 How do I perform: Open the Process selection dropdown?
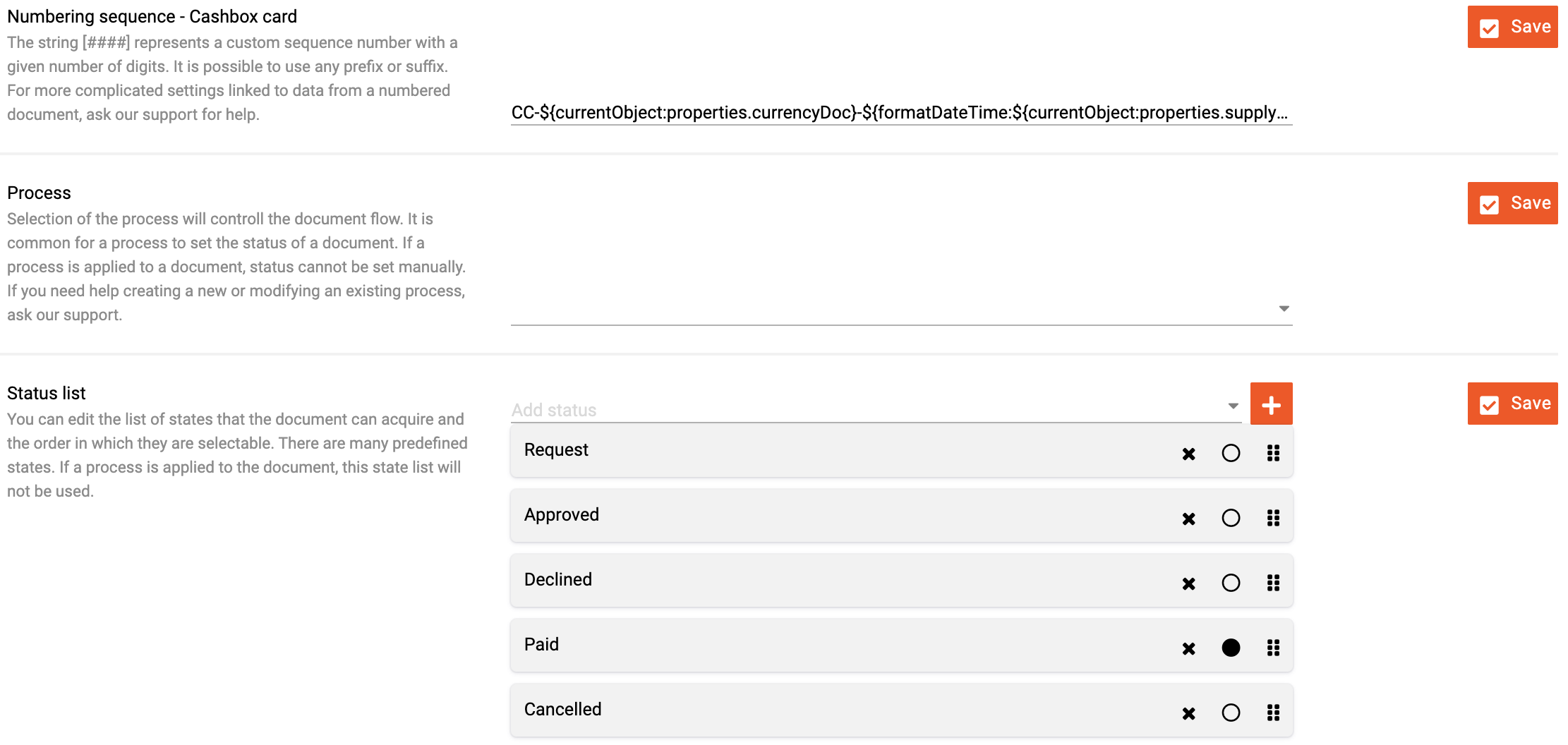point(901,309)
